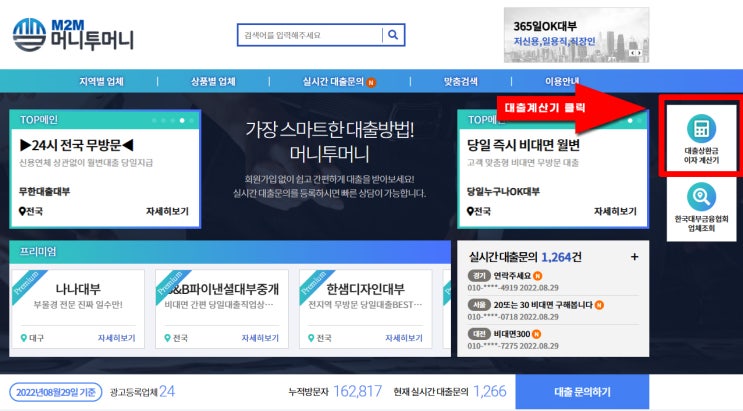Click the 대전 region tag
Screen dimensions: 743x411
pyautogui.click(x=479, y=334)
